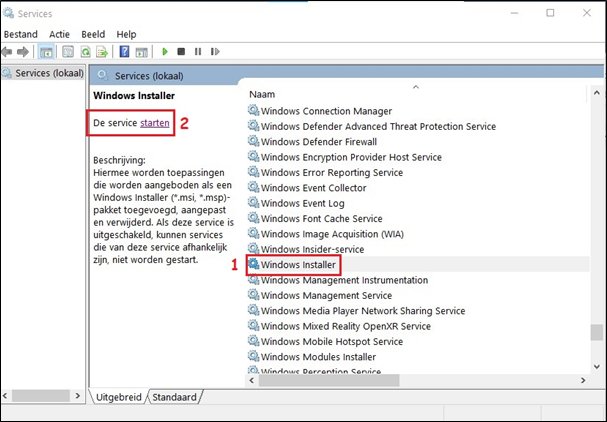Start service with green play icon
The width and height of the screenshot is (607, 422).
(x=165, y=51)
